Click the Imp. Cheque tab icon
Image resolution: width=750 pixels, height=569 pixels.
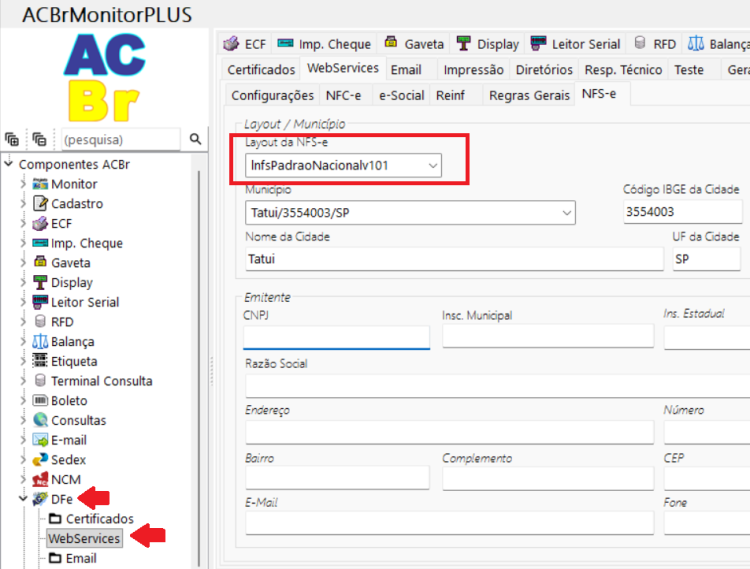(286, 44)
